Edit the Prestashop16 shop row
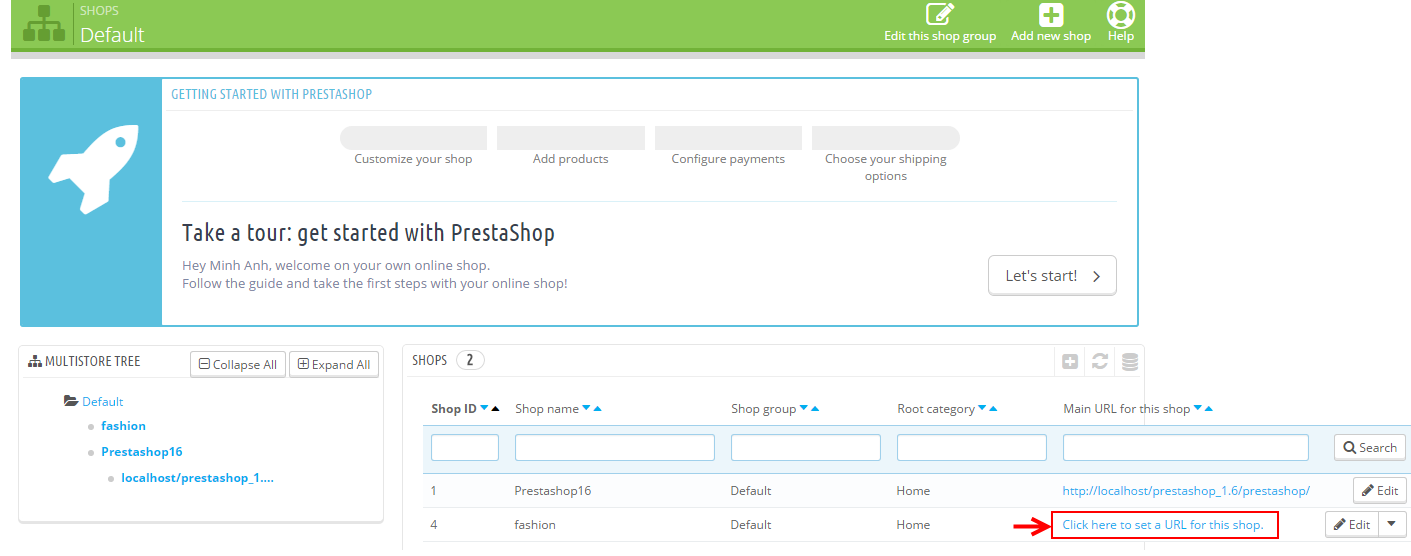 tap(1380, 490)
